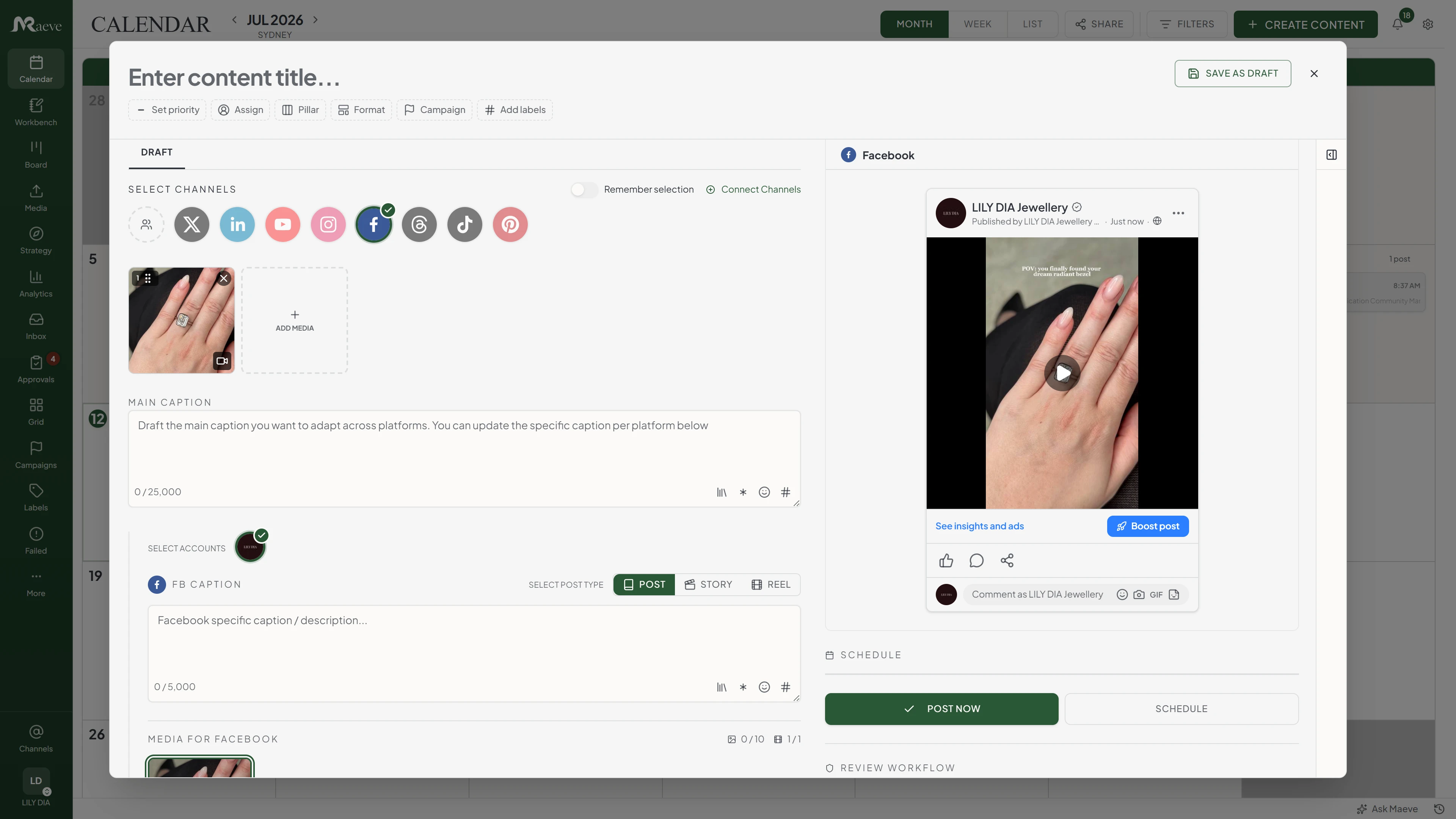Click the SCHEDULE button

tap(1181, 709)
